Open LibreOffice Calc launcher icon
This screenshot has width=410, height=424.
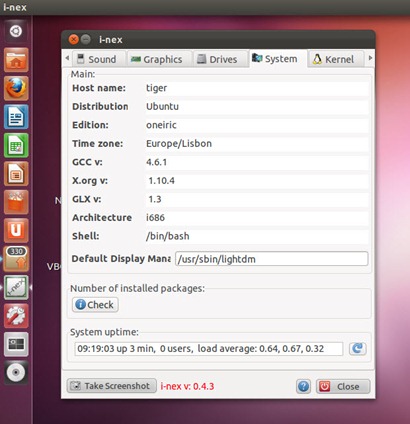(x=16, y=145)
